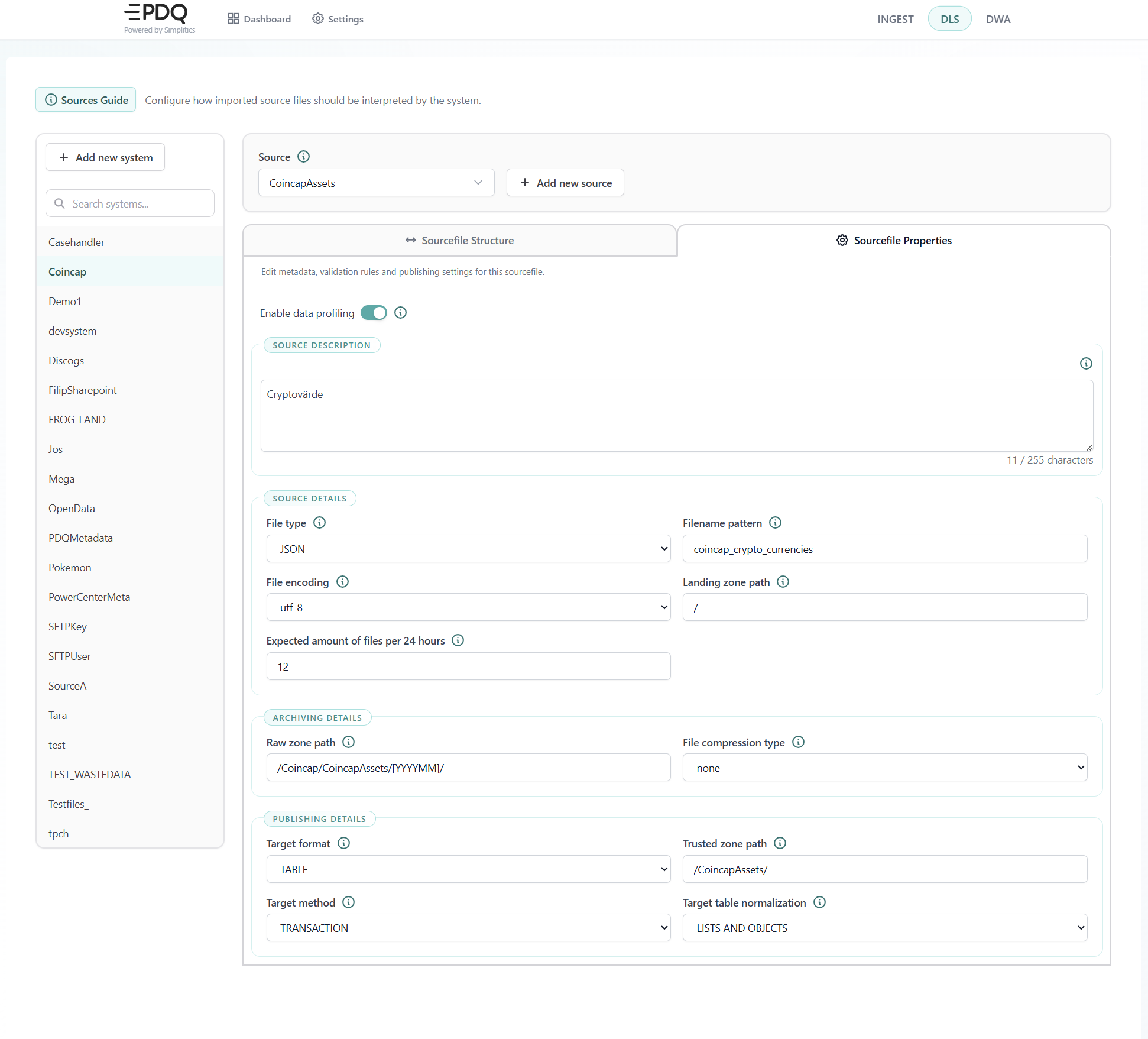Click the PDQ logo
1148x1039 pixels.
pos(158,18)
